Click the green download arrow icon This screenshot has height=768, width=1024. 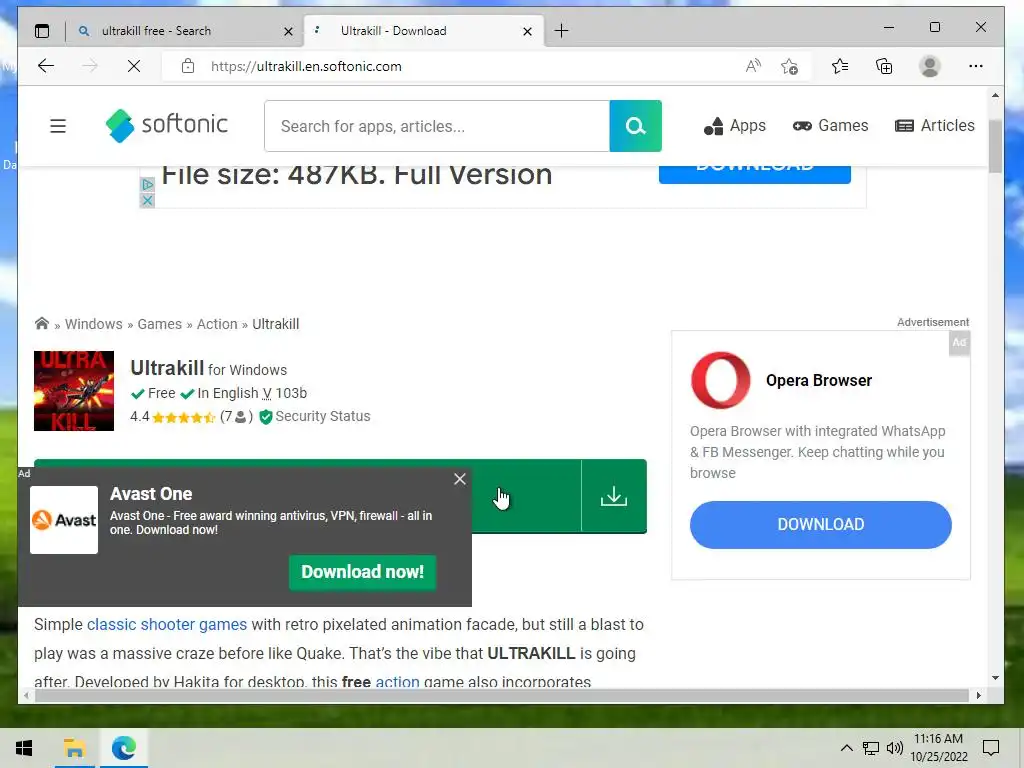coord(614,496)
